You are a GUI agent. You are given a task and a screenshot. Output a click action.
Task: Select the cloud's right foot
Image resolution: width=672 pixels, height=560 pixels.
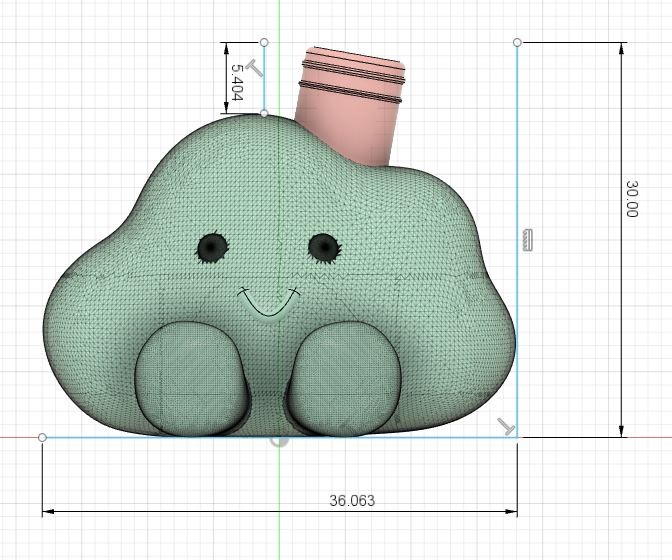pos(345,378)
